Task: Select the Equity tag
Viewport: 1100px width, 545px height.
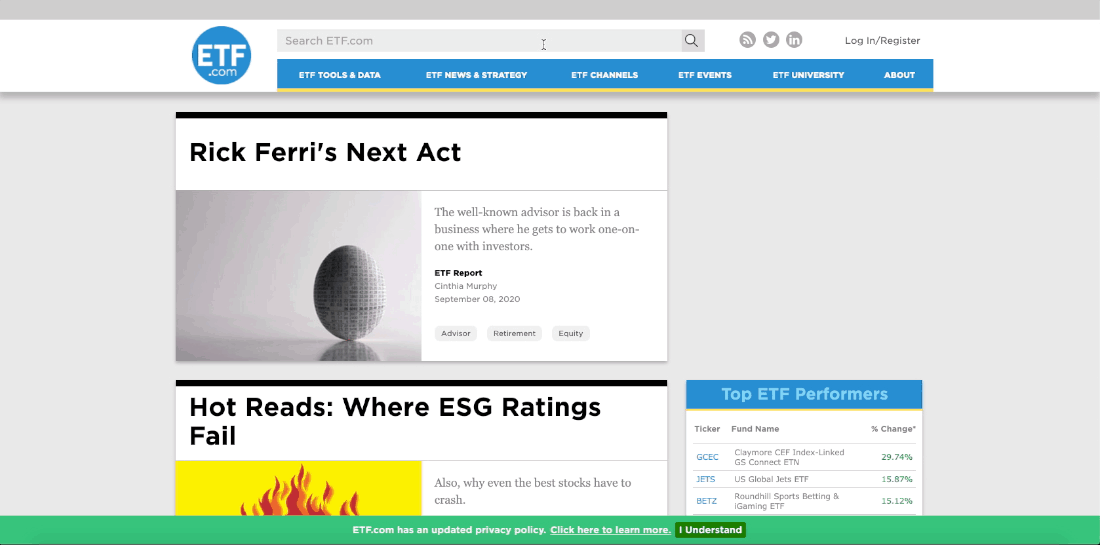Action: coord(571,333)
